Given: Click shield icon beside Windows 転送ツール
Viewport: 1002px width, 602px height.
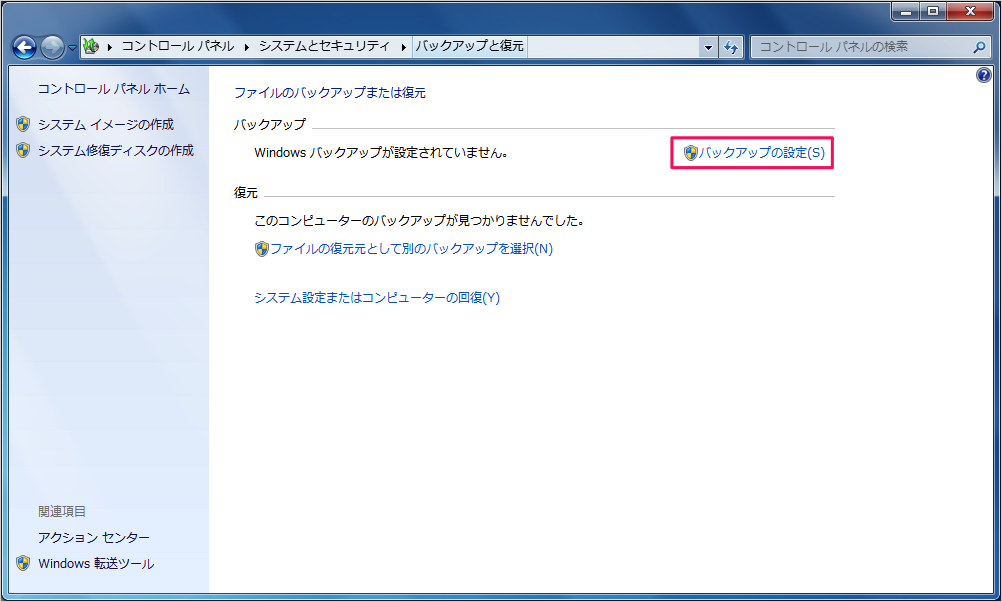Looking at the screenshot, I should coord(23,563).
